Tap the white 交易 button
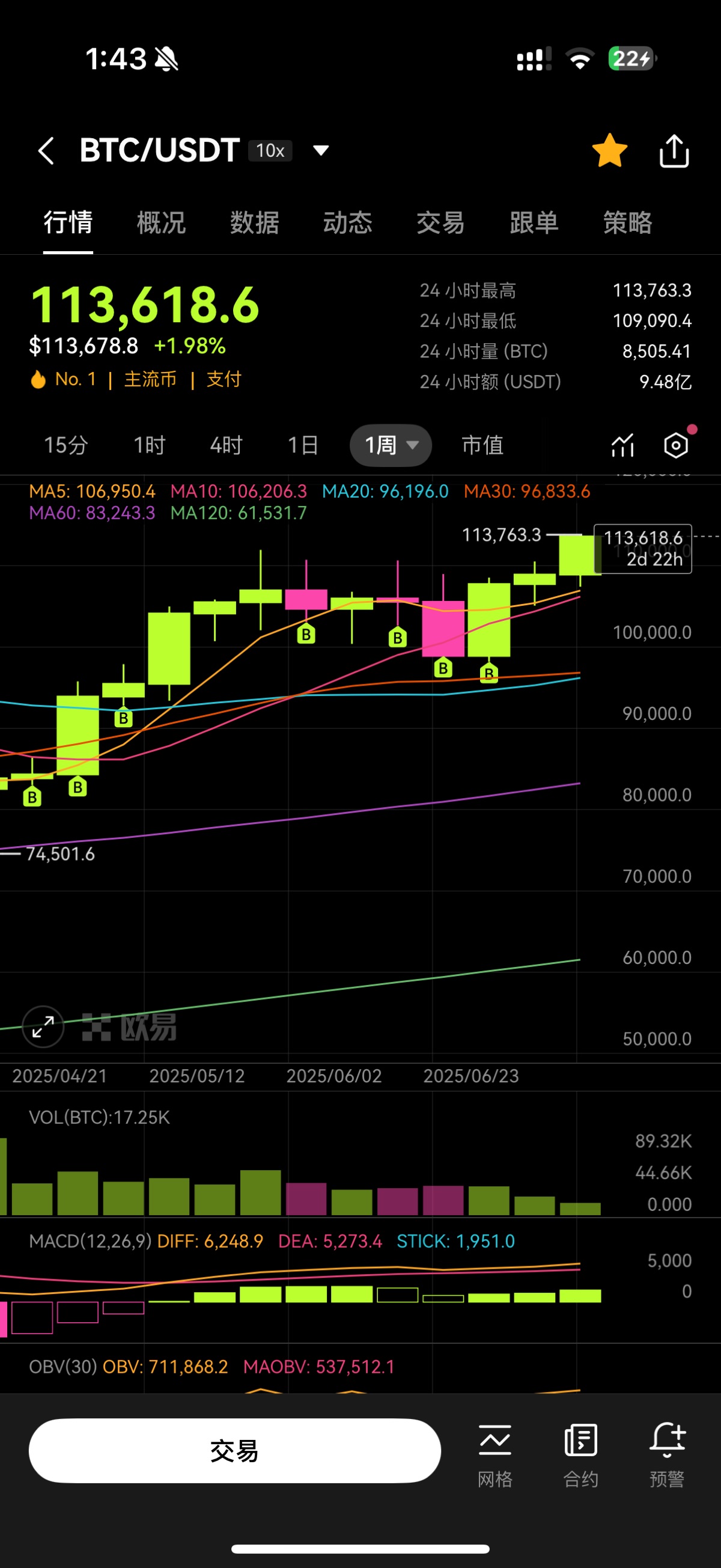The image size is (721, 1568). coord(235,1451)
